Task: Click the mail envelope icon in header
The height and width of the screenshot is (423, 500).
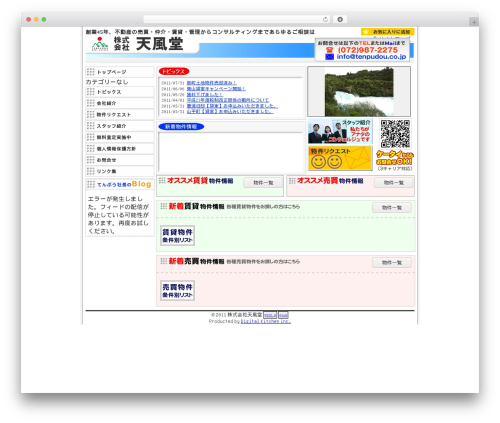Action: coord(330,57)
